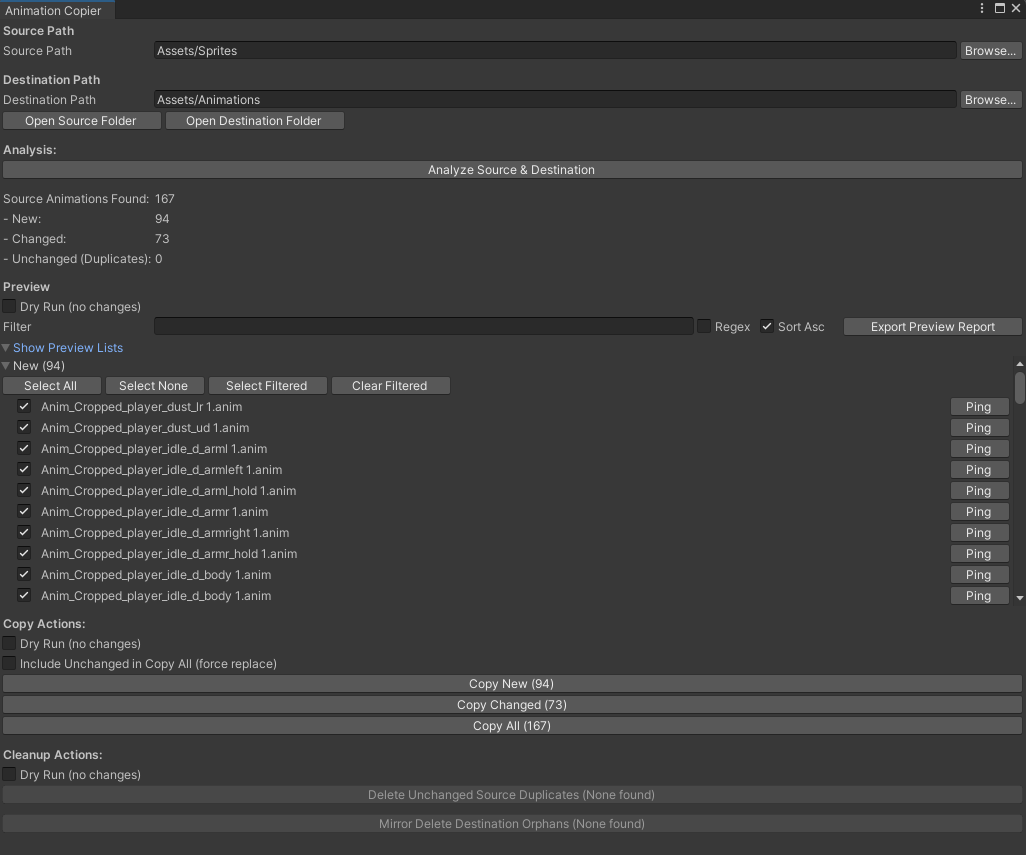
Task: Enable Include Unchanged in Copy All
Action: [9, 663]
